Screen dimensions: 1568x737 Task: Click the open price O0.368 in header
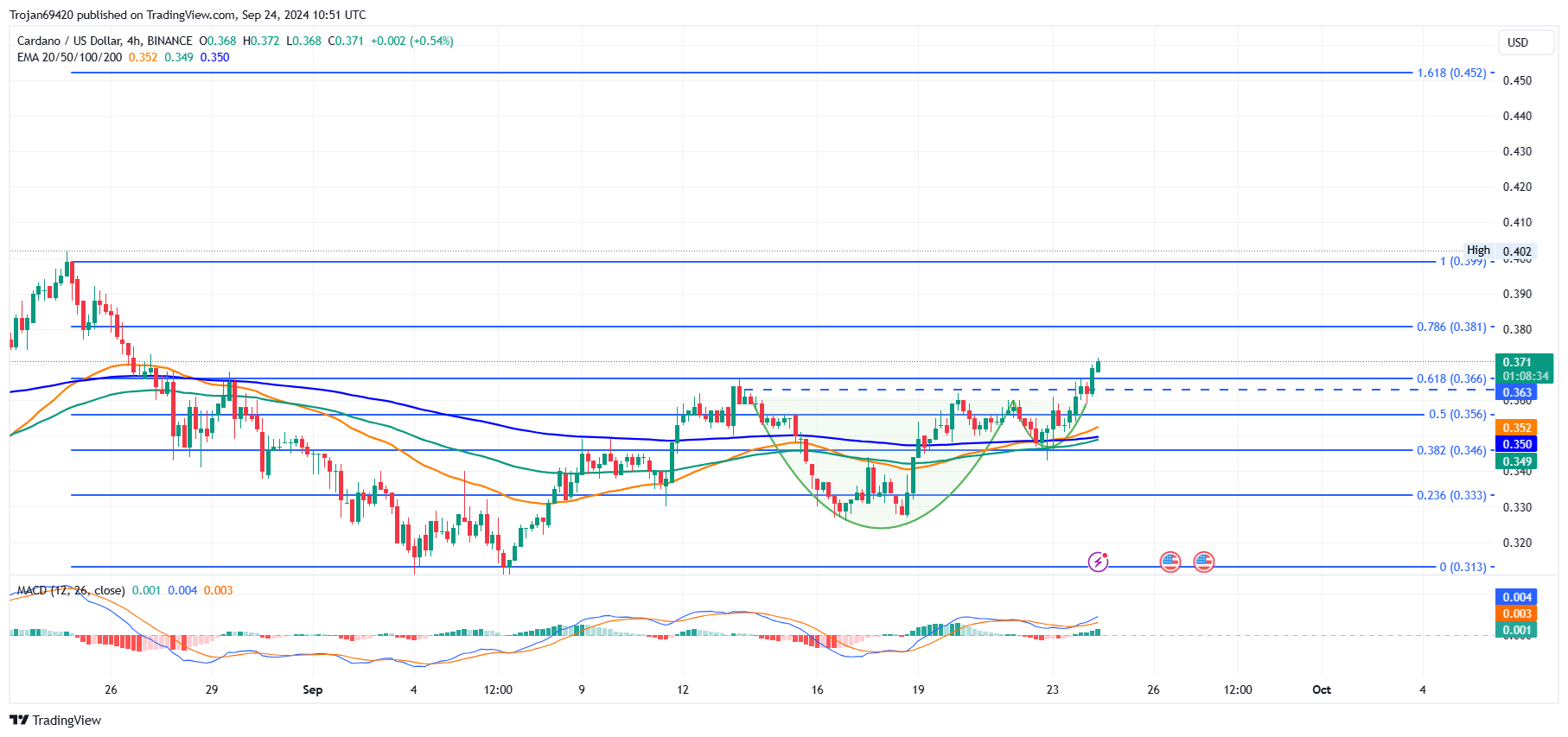[x=218, y=41]
